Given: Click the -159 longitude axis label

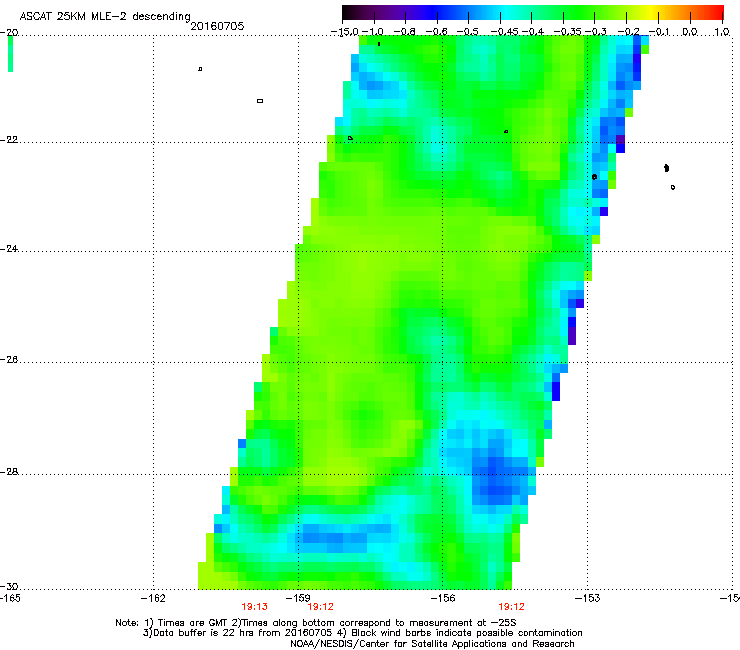Looking at the screenshot, I should pos(298,599).
